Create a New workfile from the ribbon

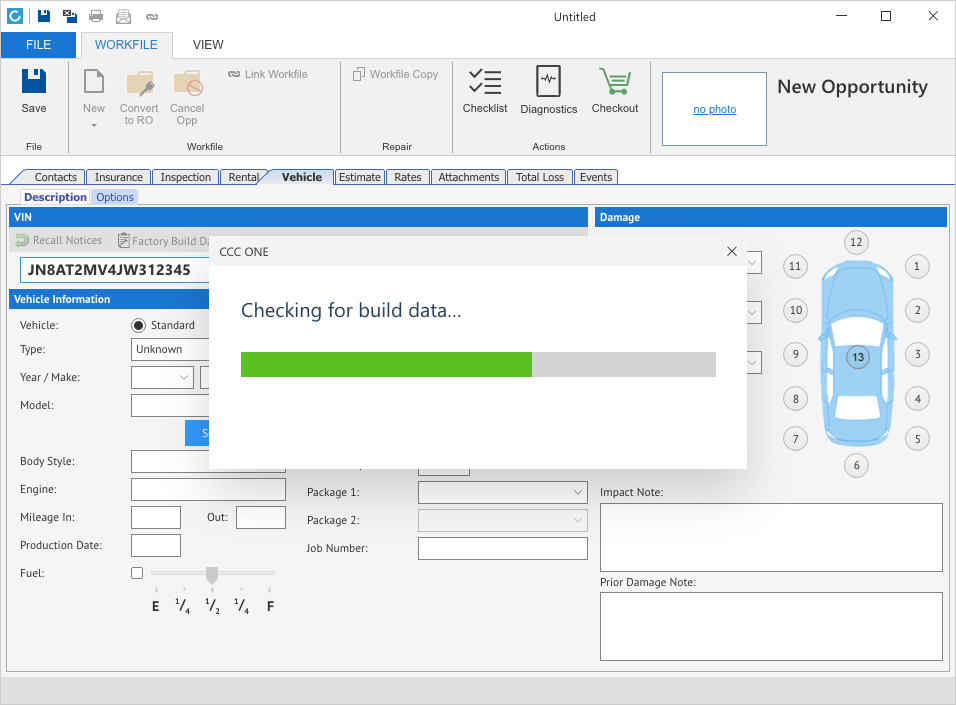94,91
